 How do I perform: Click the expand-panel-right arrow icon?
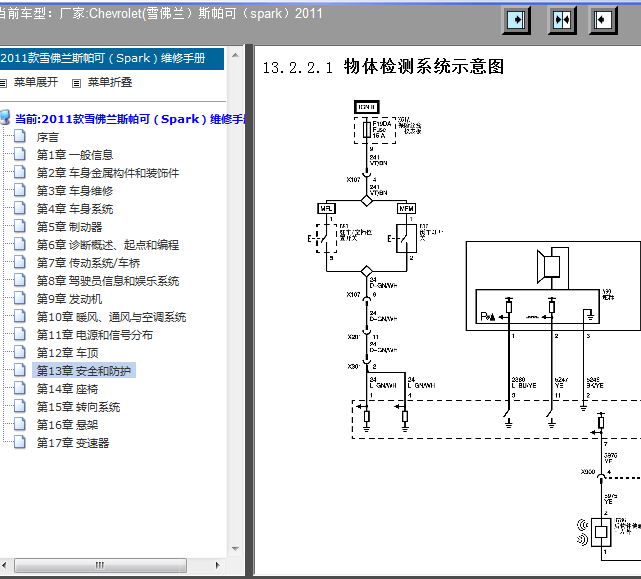point(516,20)
